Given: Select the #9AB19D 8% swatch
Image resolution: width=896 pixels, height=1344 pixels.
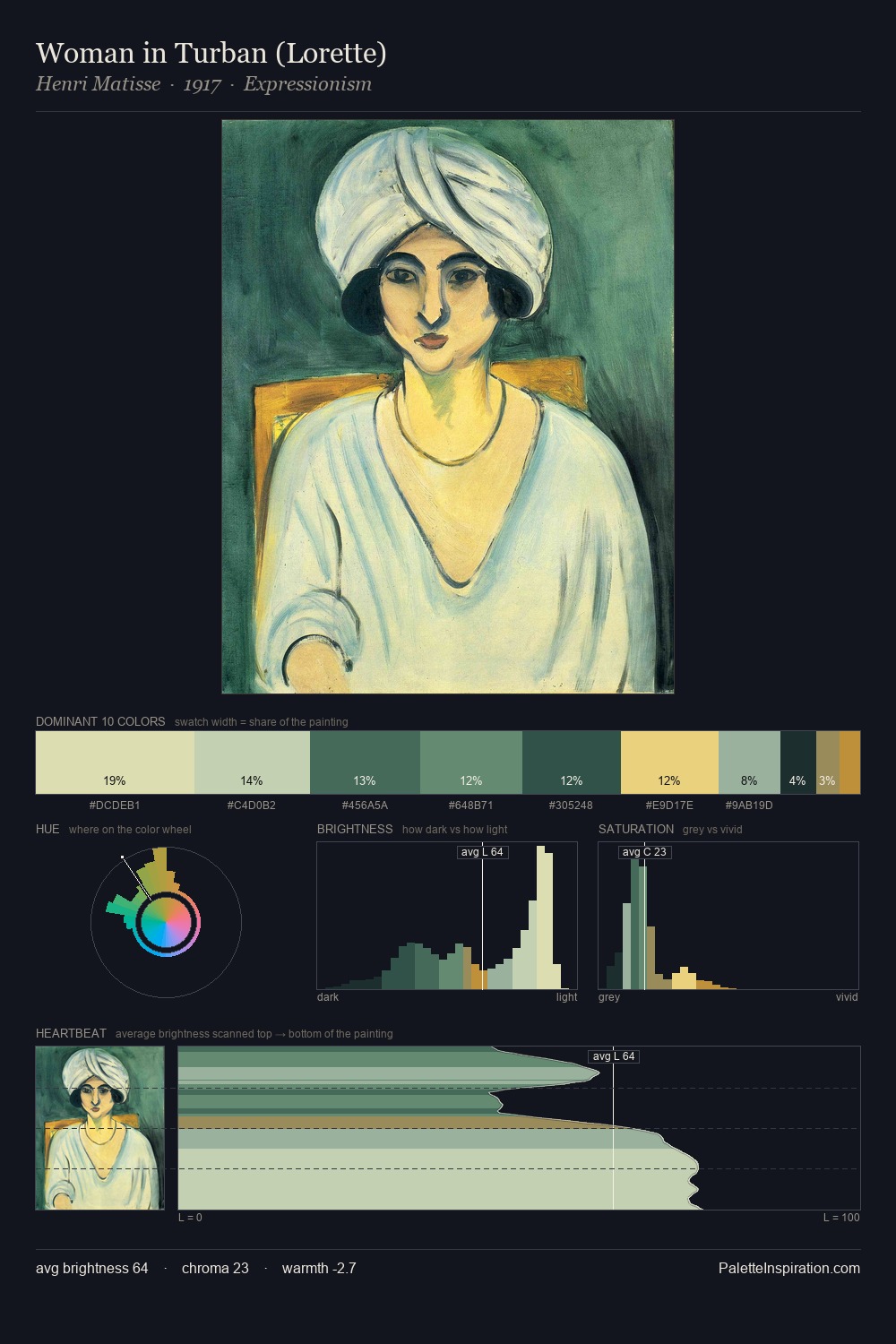Looking at the screenshot, I should click(749, 762).
